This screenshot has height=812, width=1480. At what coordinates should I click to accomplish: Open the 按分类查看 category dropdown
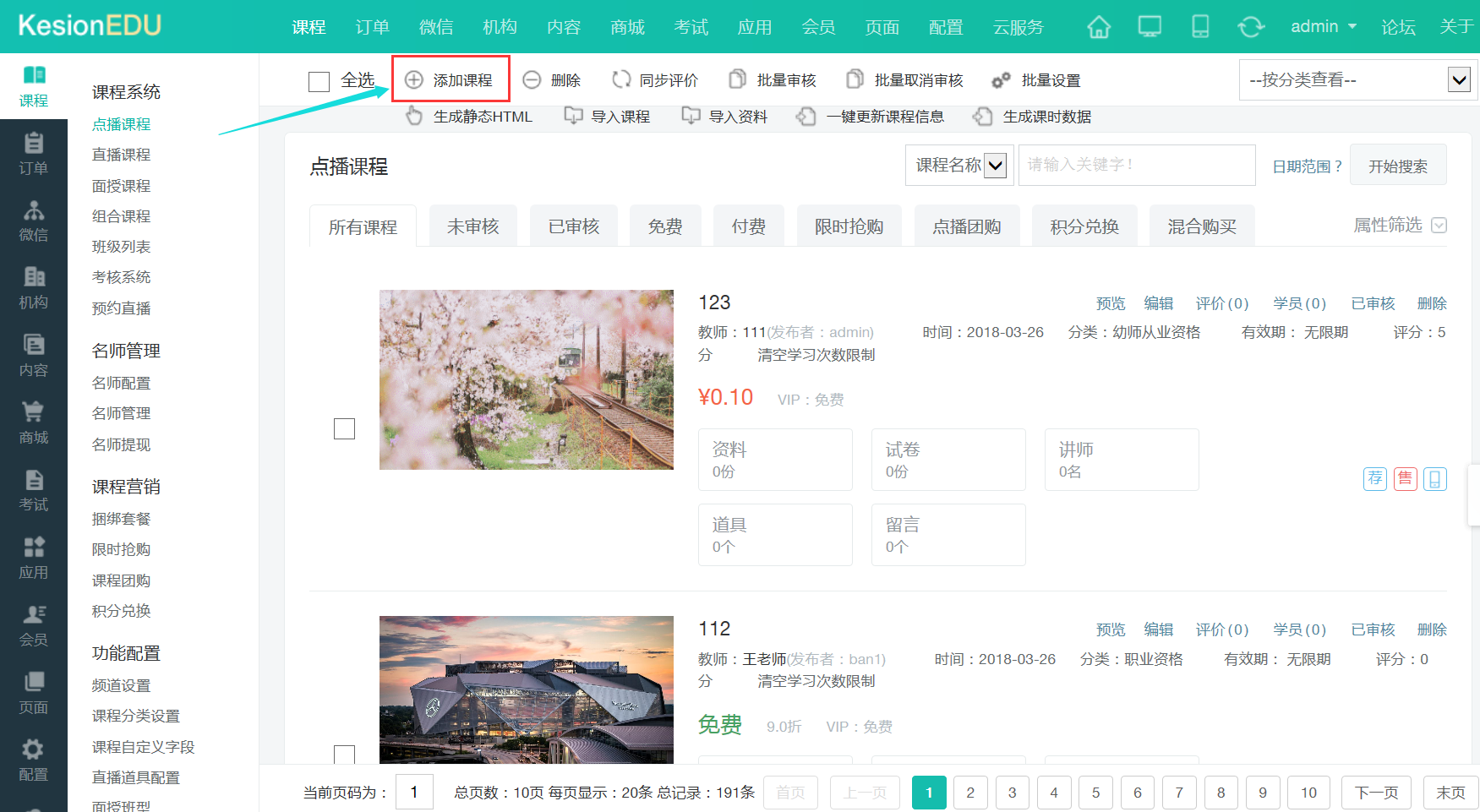1358,80
